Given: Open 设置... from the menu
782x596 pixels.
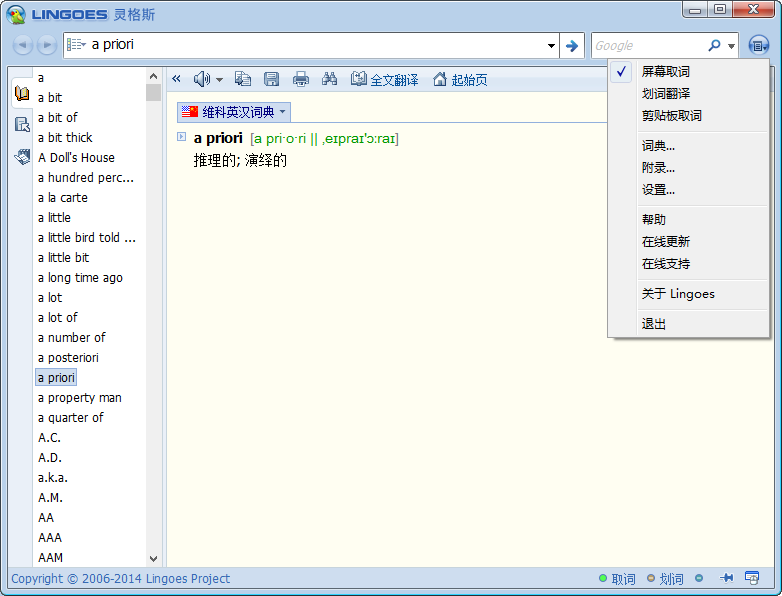Looking at the screenshot, I should (x=688, y=190).
